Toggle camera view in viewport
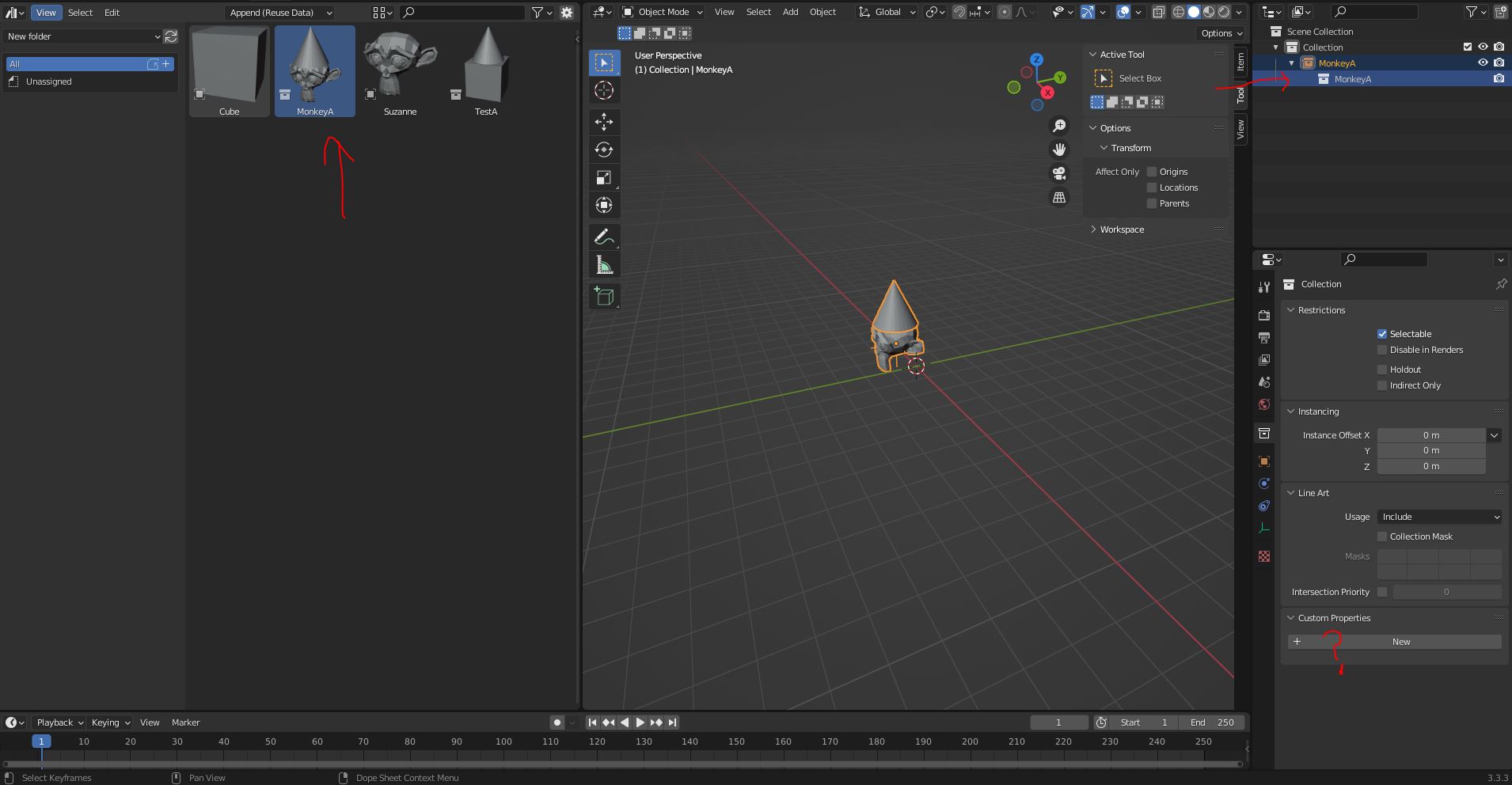1512x785 pixels. (x=1058, y=173)
